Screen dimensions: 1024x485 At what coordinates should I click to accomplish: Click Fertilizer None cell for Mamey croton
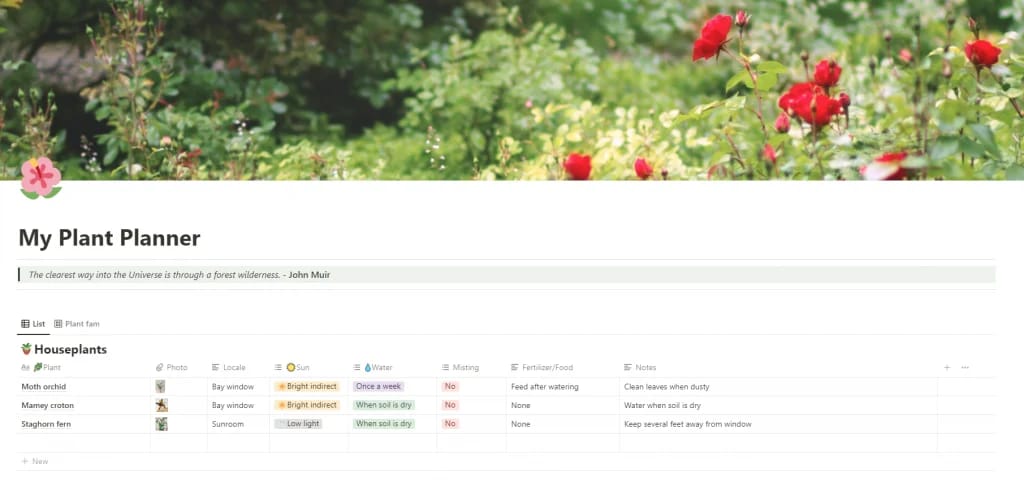coord(520,405)
